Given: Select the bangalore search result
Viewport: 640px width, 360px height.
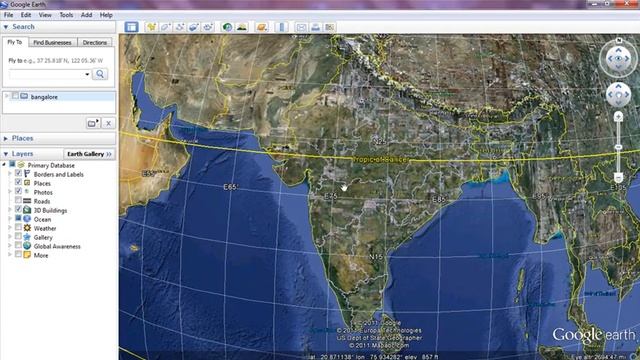Looking at the screenshot, I should click(x=44, y=97).
